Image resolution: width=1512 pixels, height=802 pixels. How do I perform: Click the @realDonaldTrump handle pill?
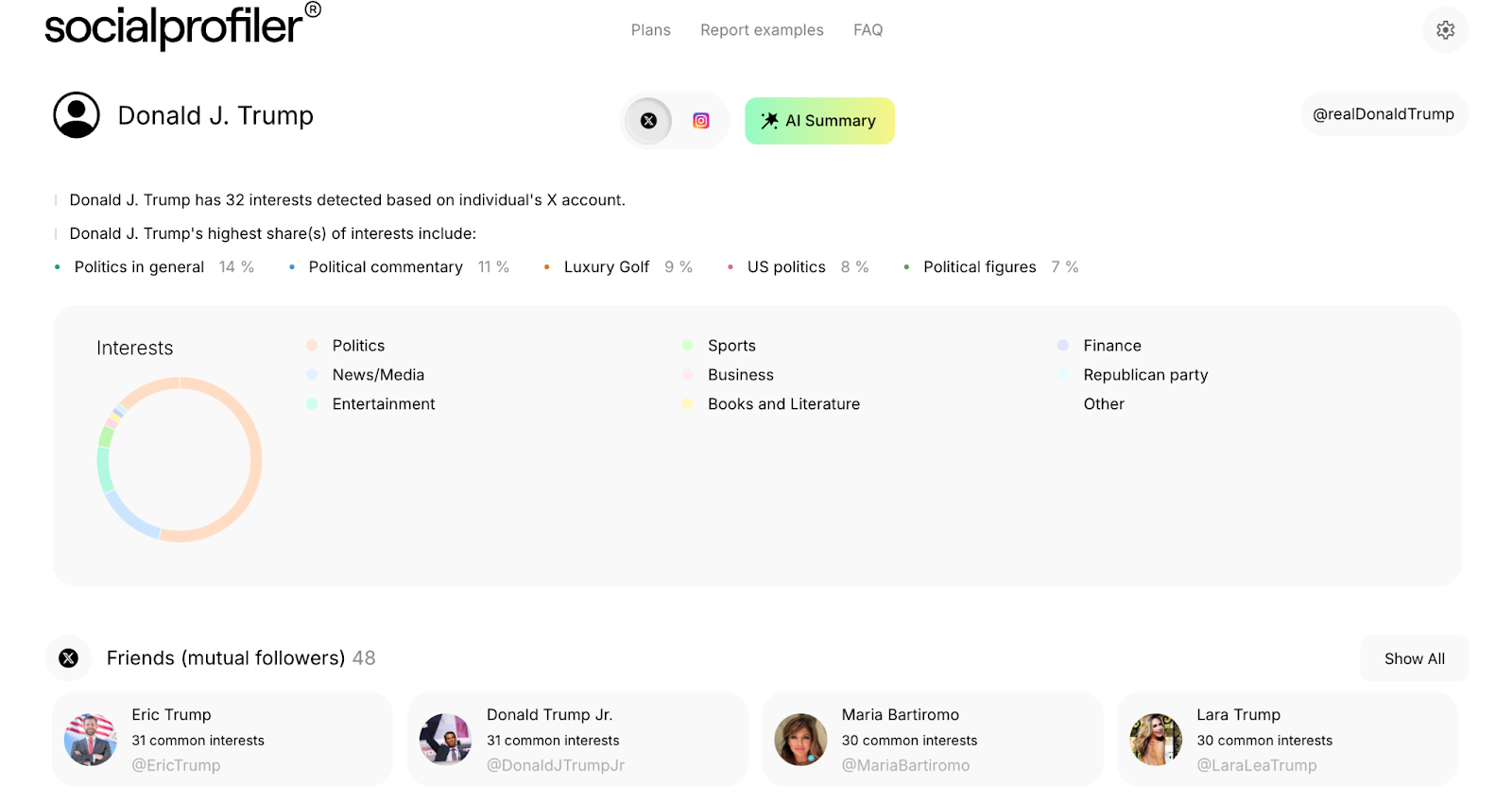pos(1383,114)
